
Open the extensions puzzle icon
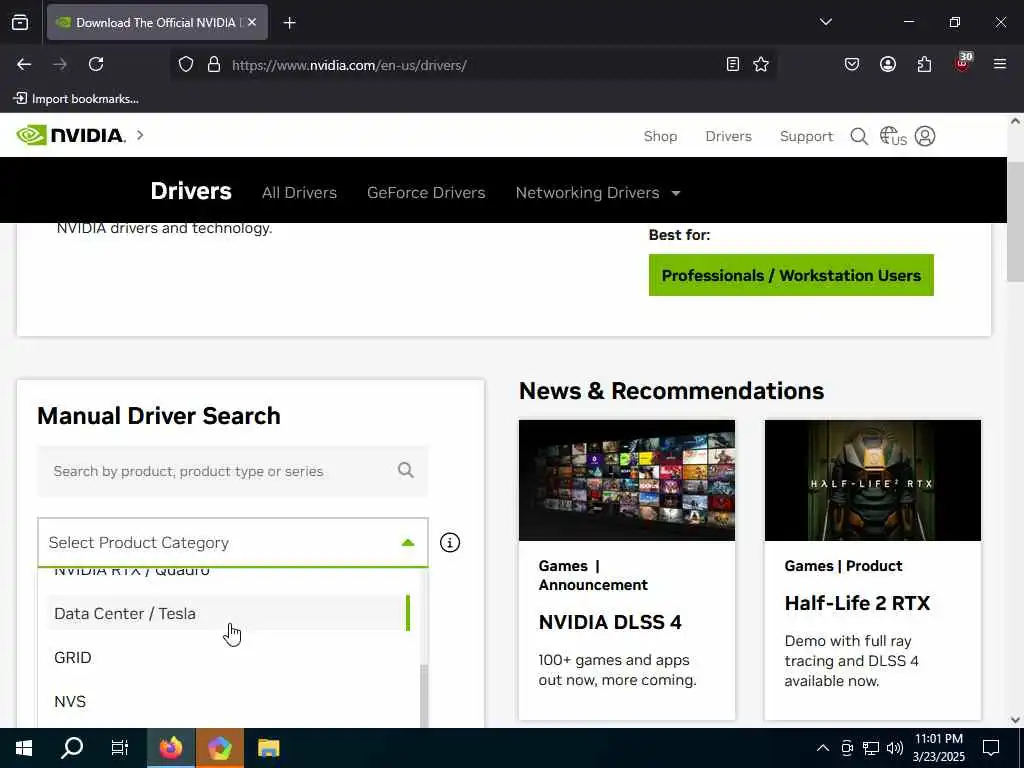click(924, 64)
